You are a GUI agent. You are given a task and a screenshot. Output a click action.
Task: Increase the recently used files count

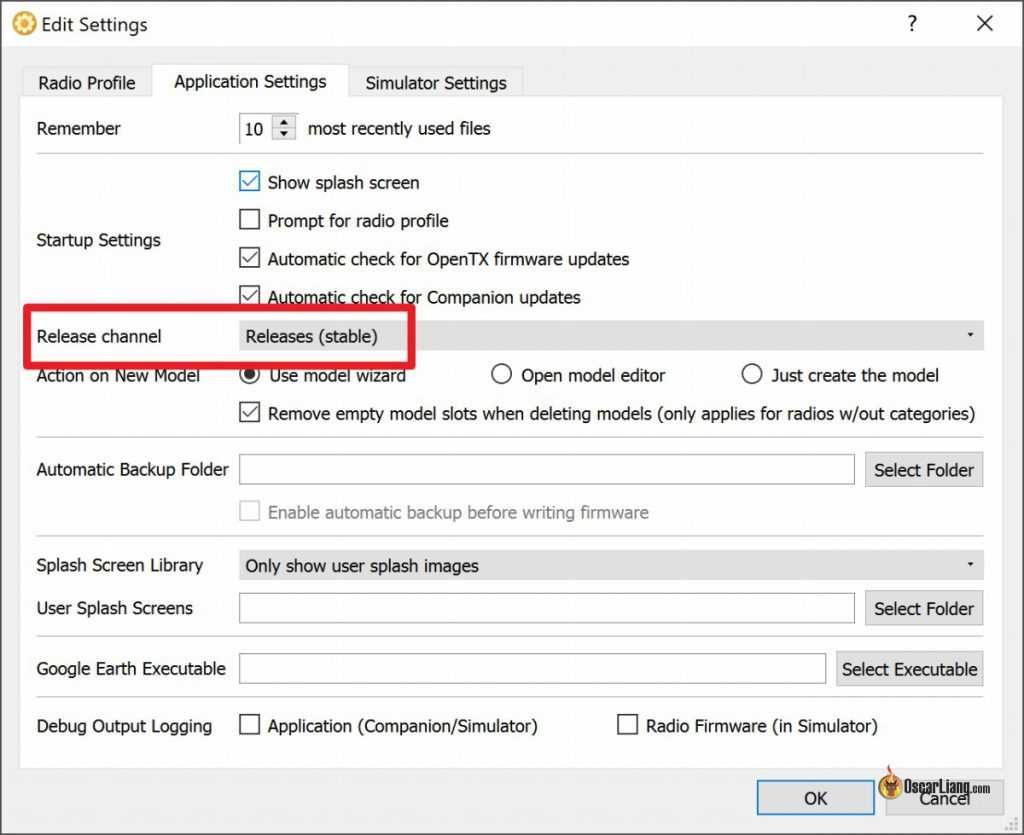[285, 122]
